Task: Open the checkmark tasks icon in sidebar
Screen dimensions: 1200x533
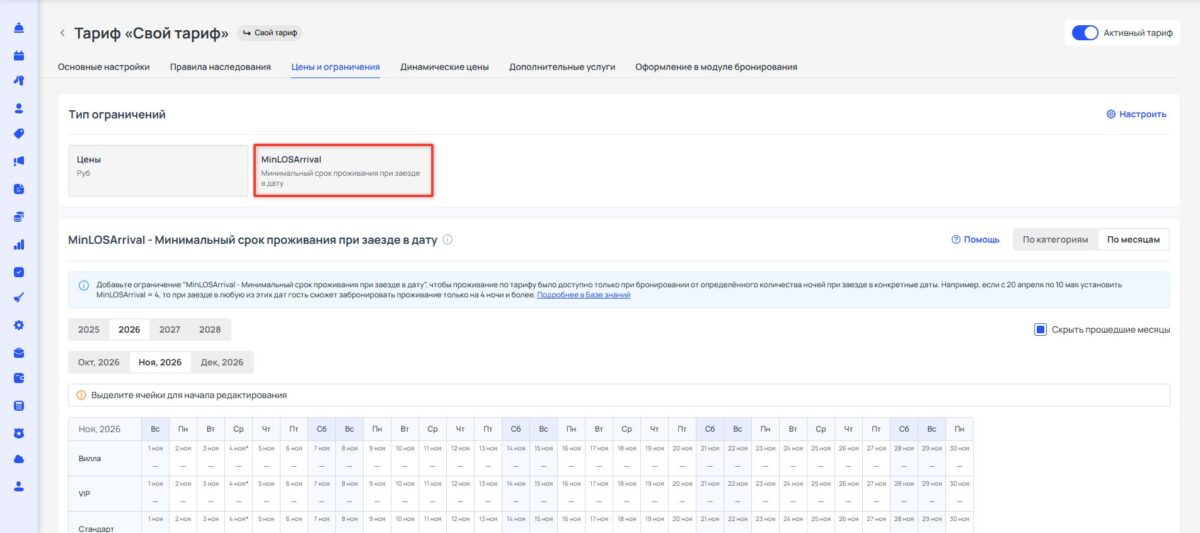Action: [19, 271]
